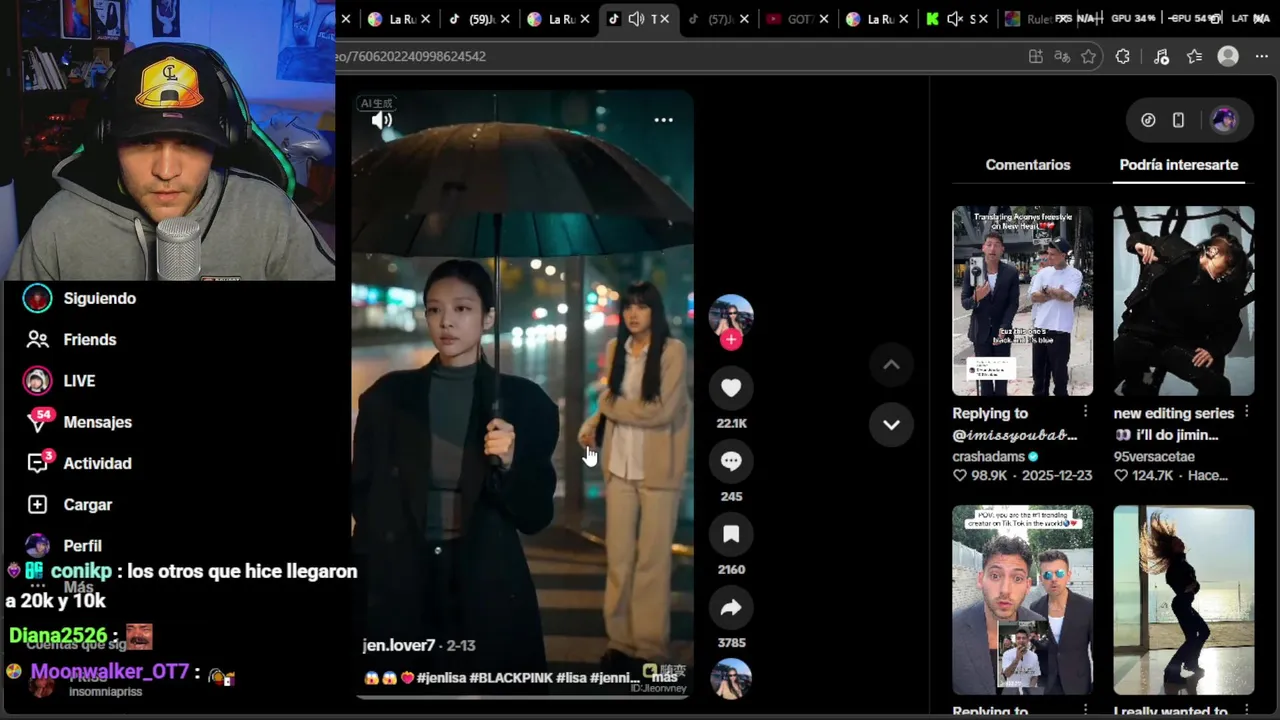Open Friends in the sidebar
This screenshot has width=1280, height=720.
89,340
